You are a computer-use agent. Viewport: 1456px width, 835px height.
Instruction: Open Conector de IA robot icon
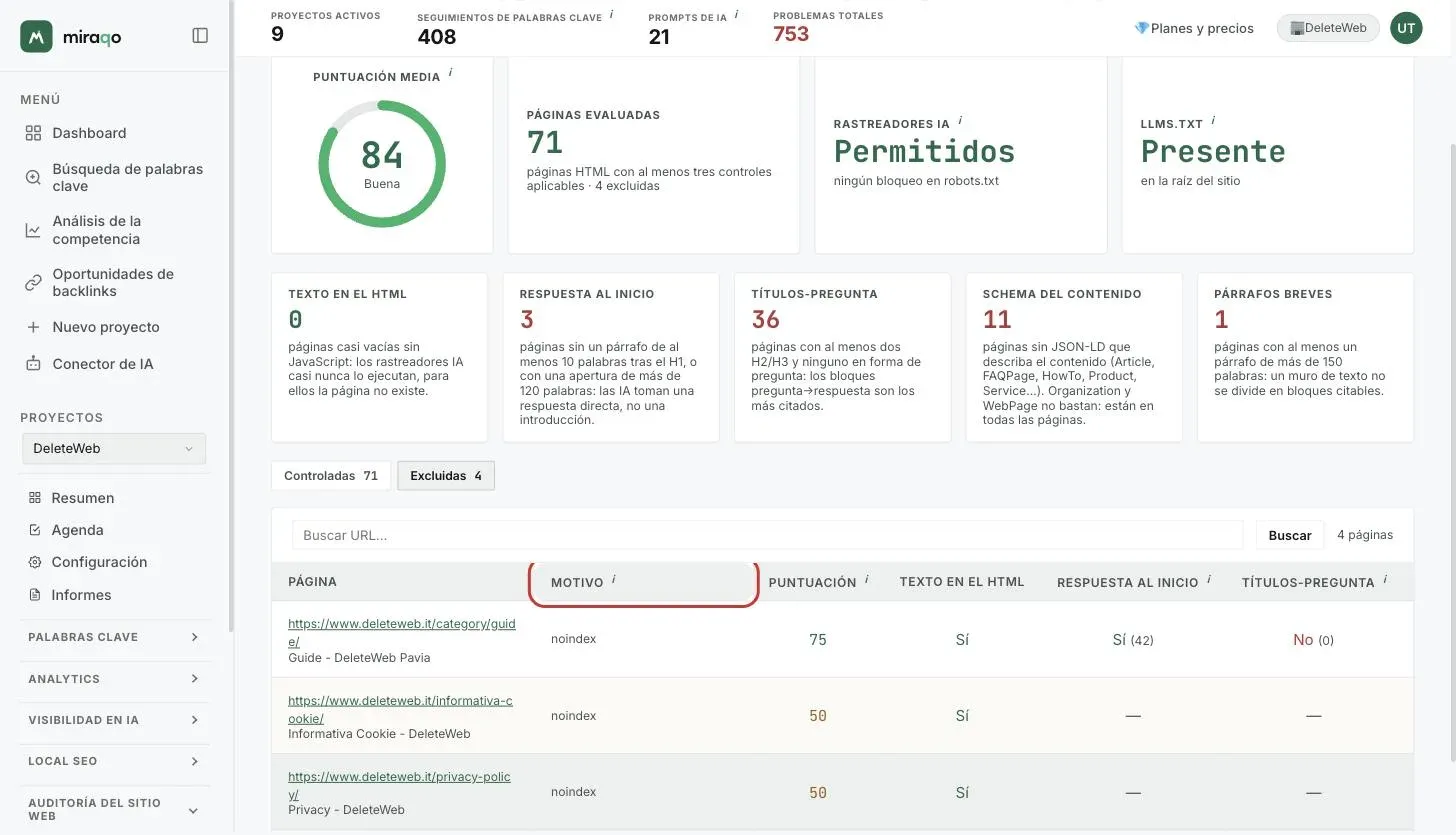[x=33, y=364]
